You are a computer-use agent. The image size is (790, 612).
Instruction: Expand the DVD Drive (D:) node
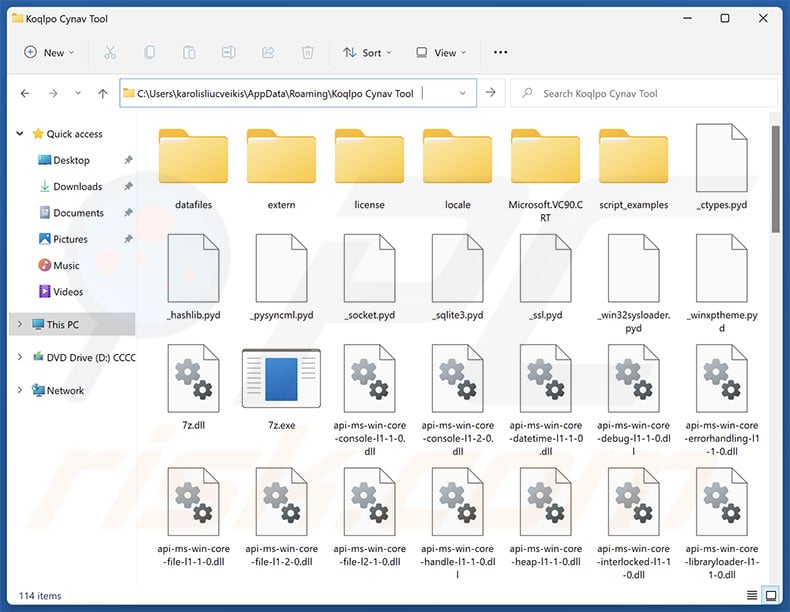20,357
